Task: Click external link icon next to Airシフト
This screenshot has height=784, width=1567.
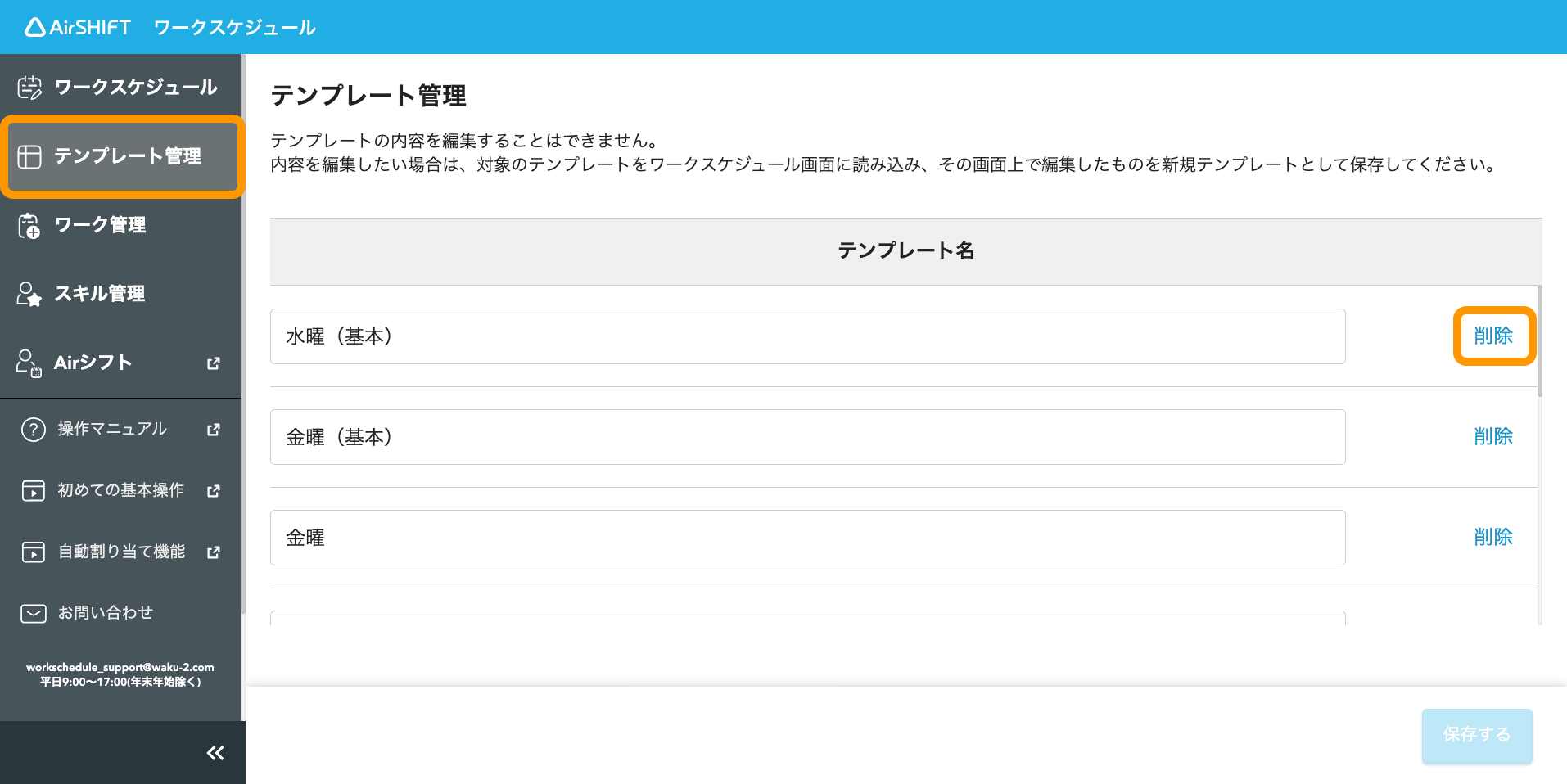Action: [x=214, y=363]
